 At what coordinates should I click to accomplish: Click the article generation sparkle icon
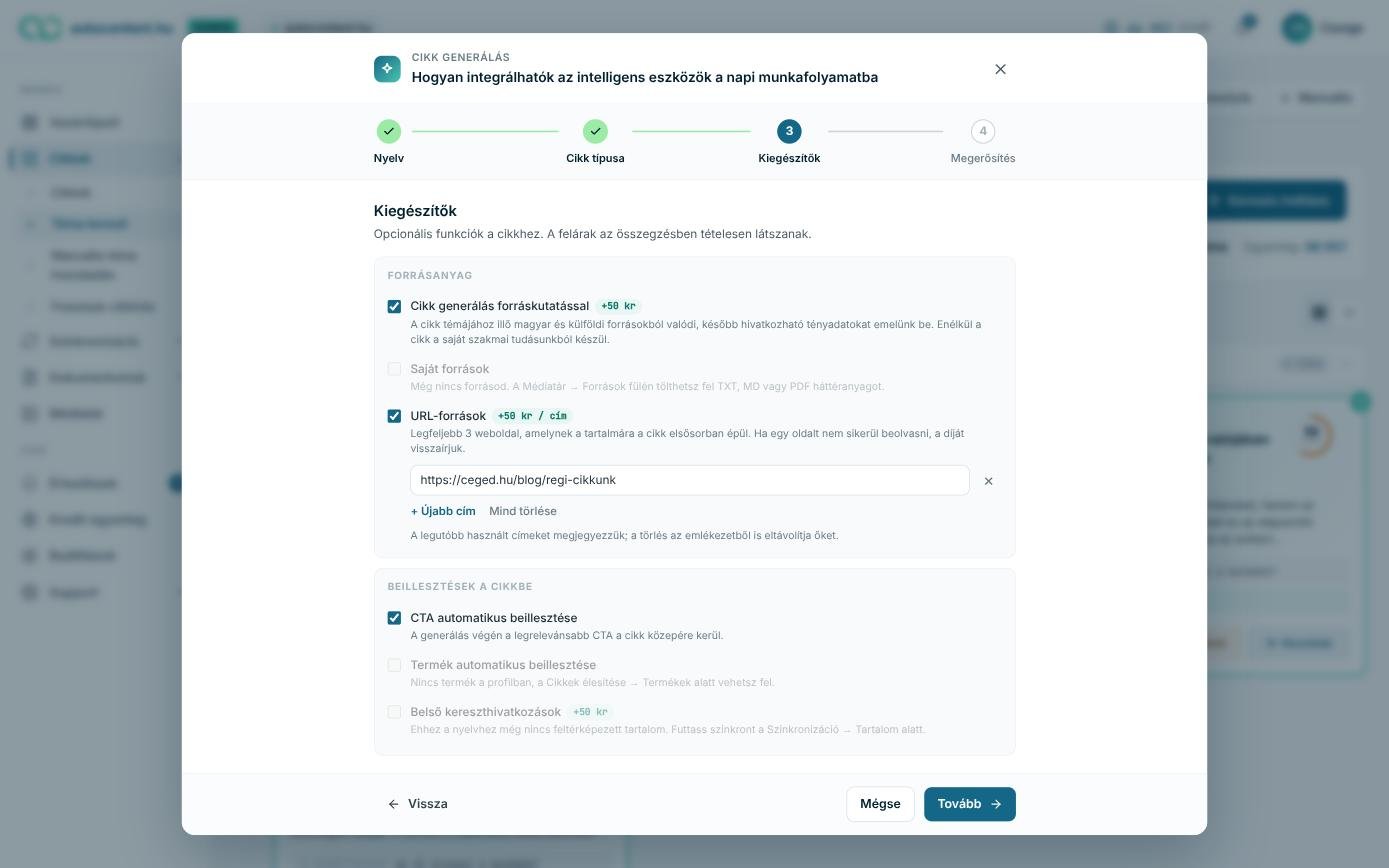[x=387, y=68]
